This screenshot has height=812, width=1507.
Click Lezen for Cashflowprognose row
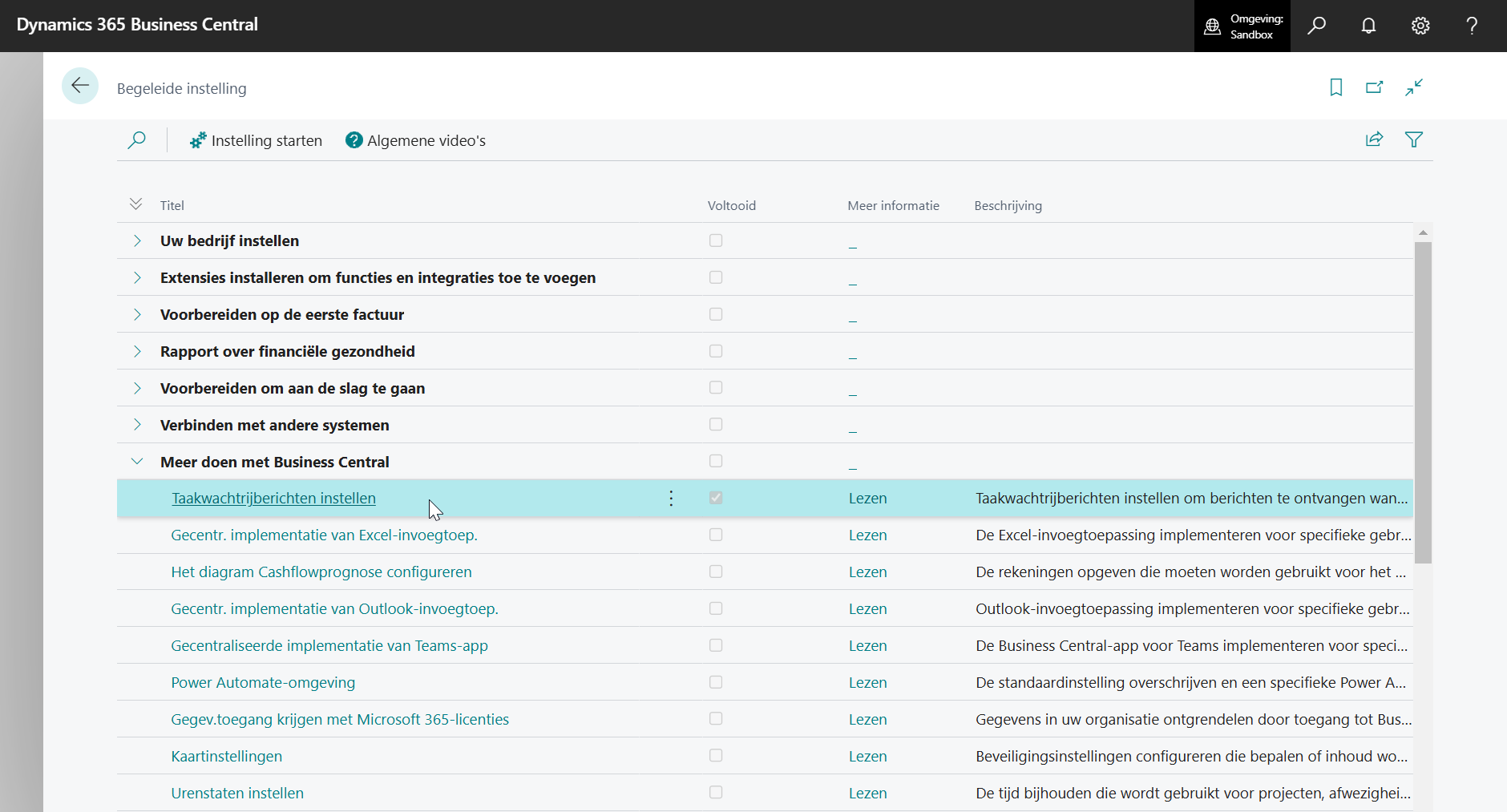click(868, 572)
